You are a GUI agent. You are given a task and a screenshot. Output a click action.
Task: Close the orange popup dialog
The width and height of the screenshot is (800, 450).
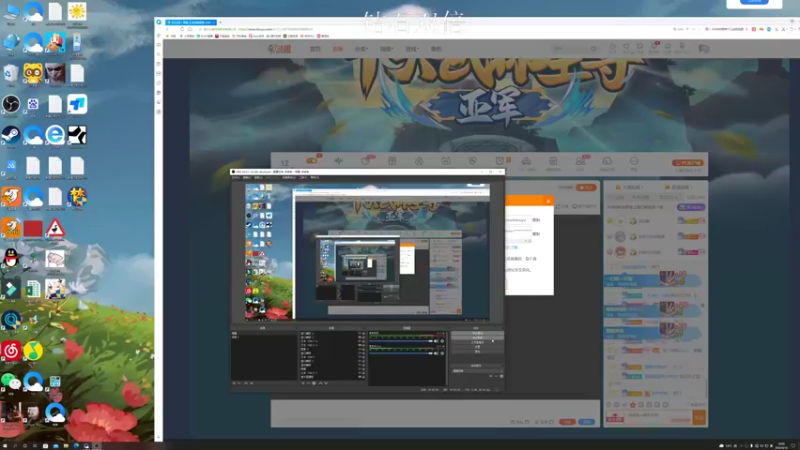tap(548, 202)
